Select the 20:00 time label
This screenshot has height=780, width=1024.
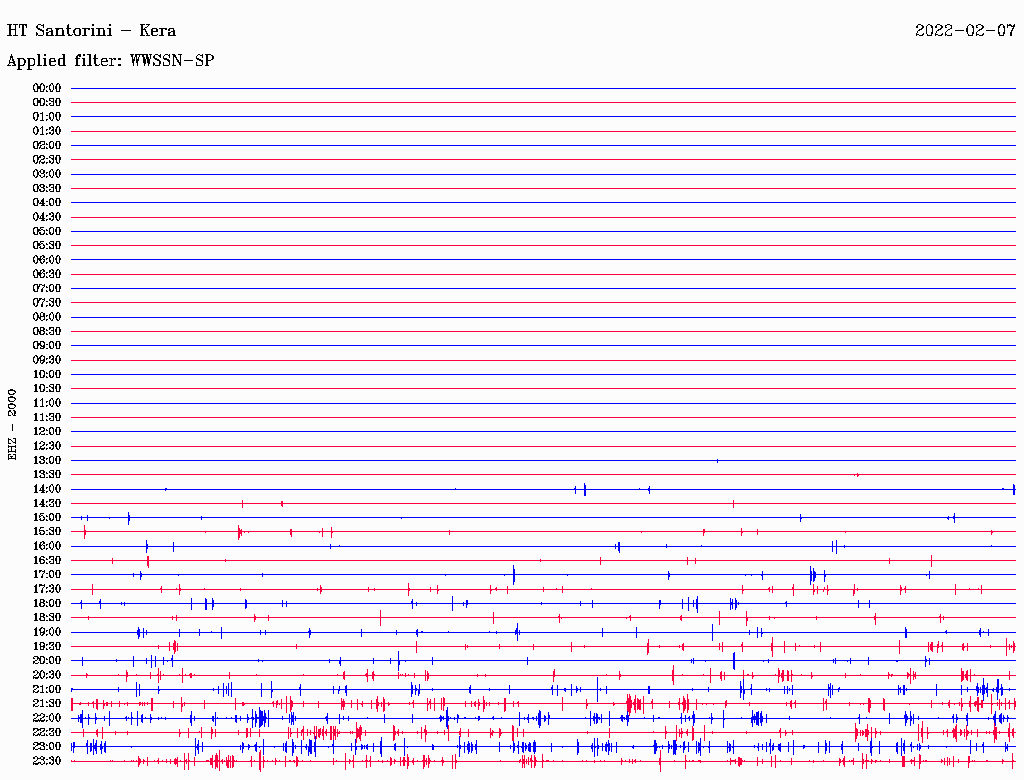tap(46, 660)
